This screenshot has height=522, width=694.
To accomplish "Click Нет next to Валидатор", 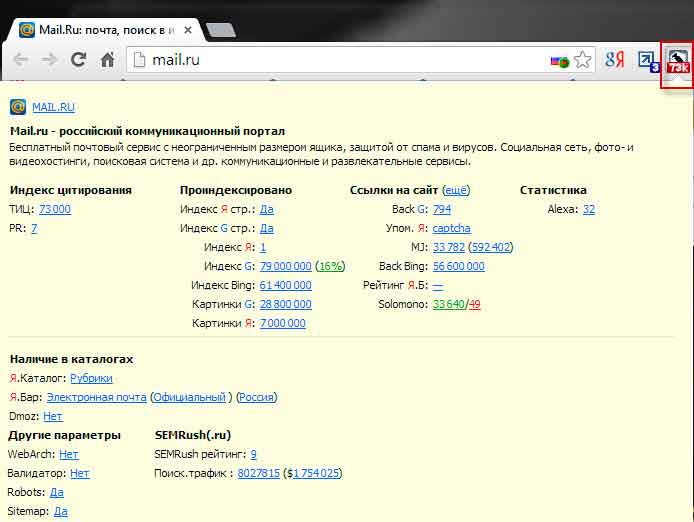I will pyautogui.click(x=80, y=473).
